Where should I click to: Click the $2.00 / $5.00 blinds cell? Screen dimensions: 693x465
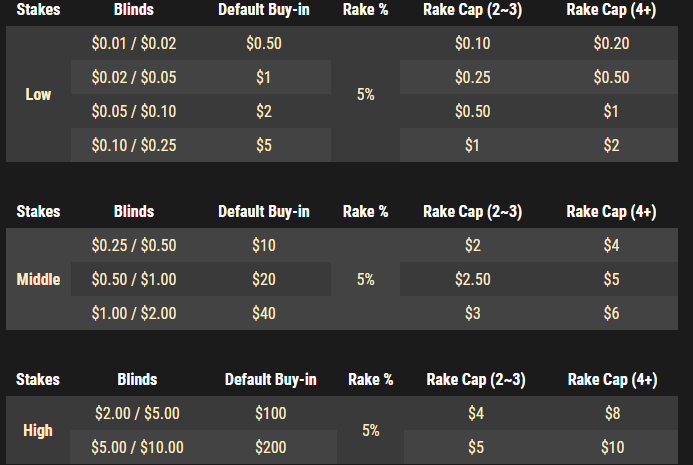coord(137,414)
